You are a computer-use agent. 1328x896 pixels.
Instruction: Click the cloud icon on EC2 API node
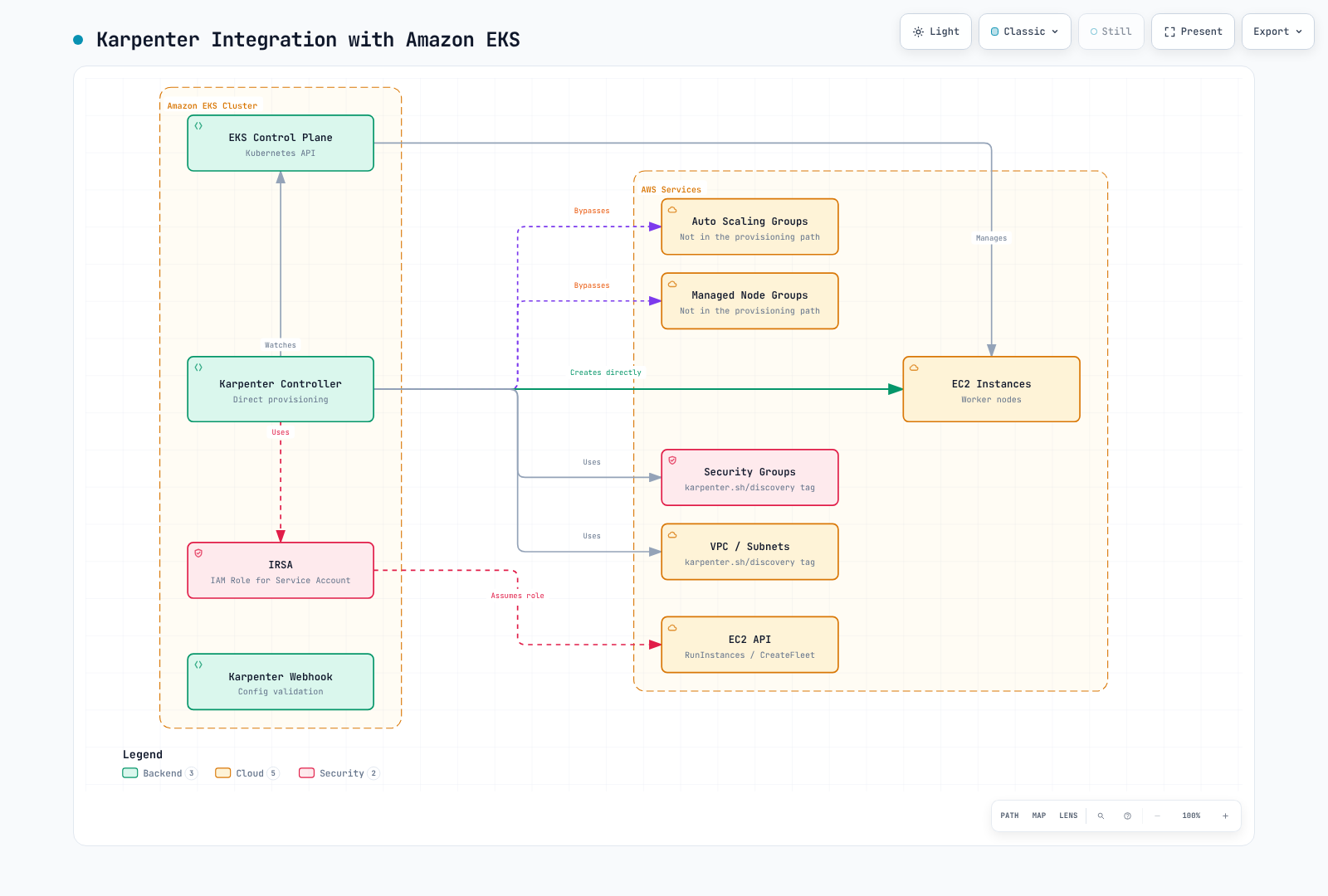coord(672,628)
